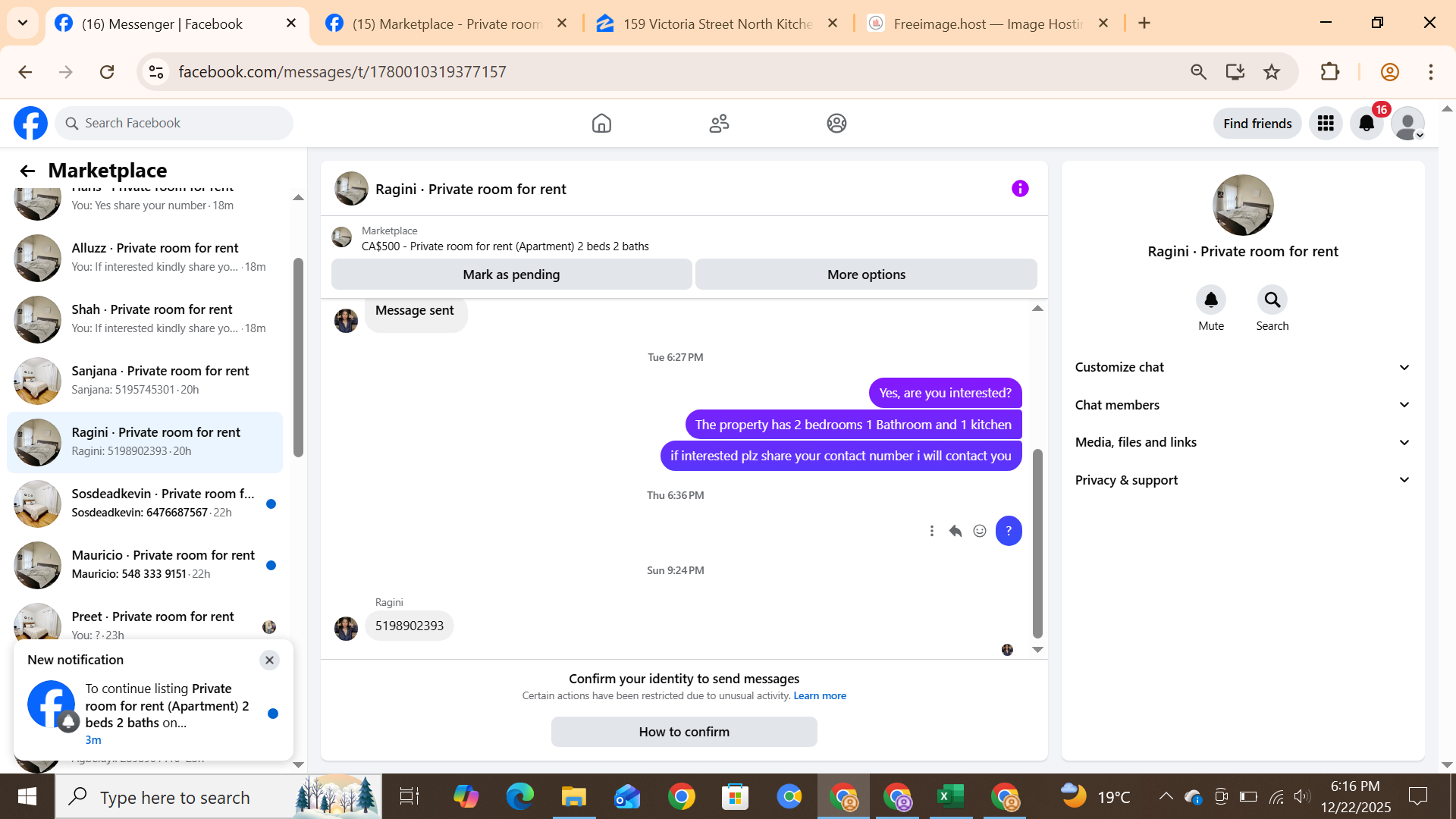Expand Media, files and links section
The width and height of the screenshot is (1456, 819).
coord(1242,442)
